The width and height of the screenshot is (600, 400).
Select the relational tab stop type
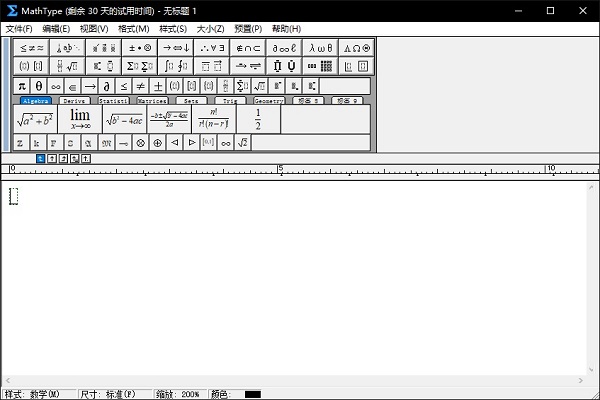tap(75, 158)
